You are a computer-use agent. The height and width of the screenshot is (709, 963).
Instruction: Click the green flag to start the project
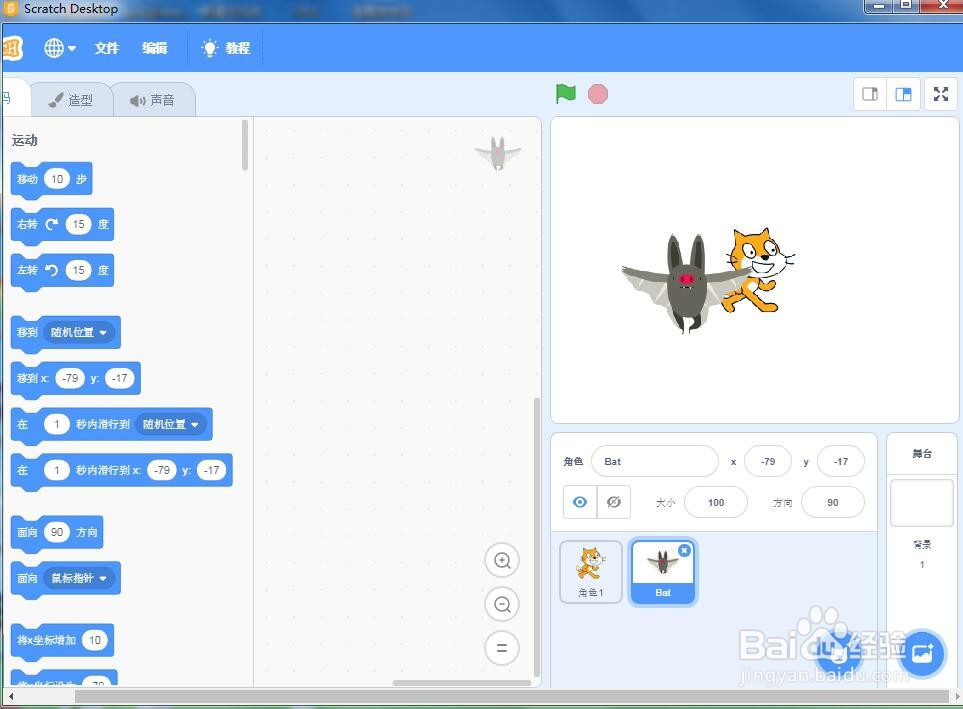pyautogui.click(x=565, y=93)
